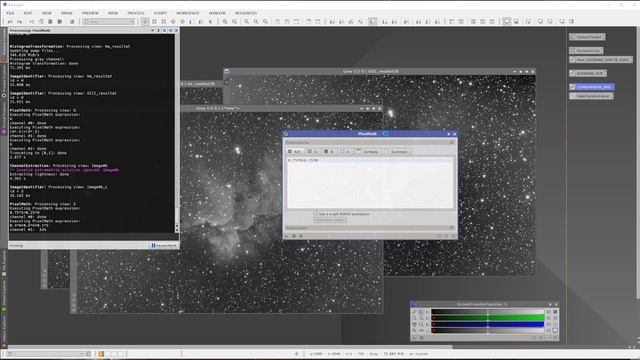
Task: Click the link channels icon in ScreenTransferFunction
Action: (414, 311)
